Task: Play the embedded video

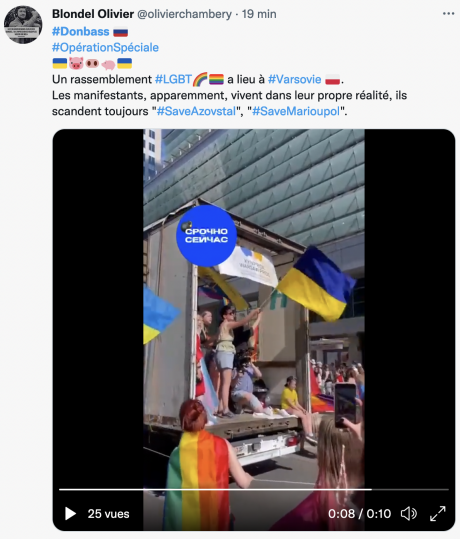Action: (x=70, y=514)
